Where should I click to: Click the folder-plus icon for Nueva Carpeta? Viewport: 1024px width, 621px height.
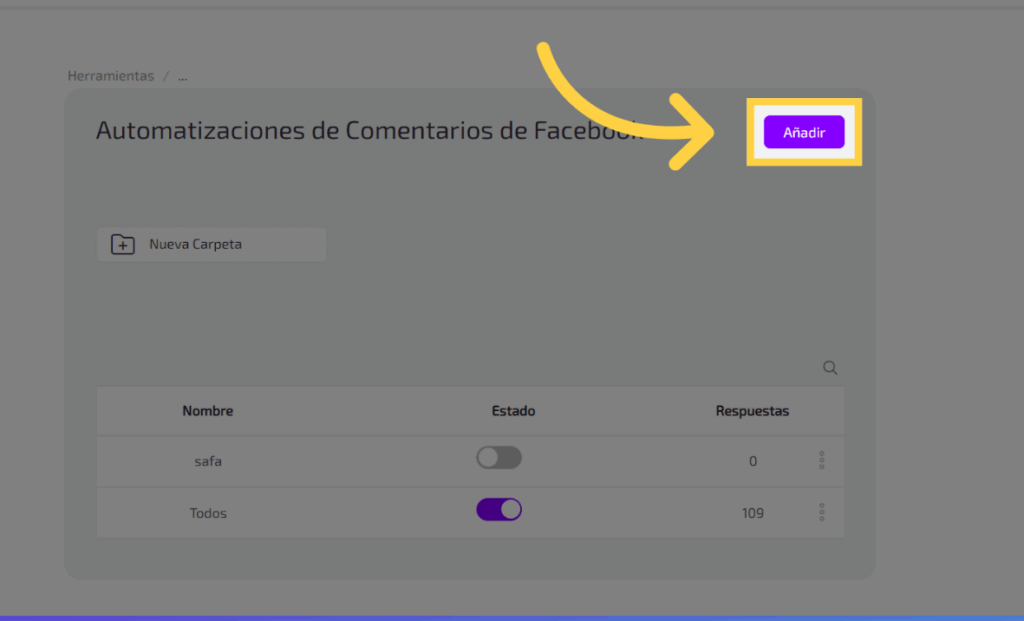(122, 245)
